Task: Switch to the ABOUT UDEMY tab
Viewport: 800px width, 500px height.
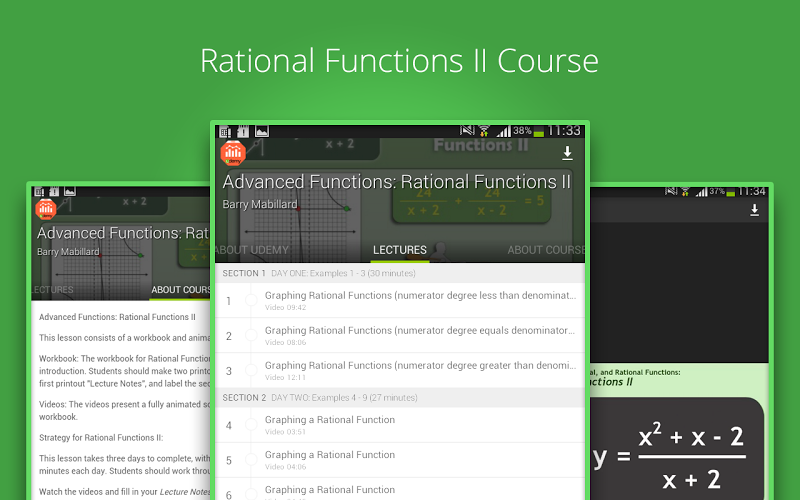Action: pos(252,250)
